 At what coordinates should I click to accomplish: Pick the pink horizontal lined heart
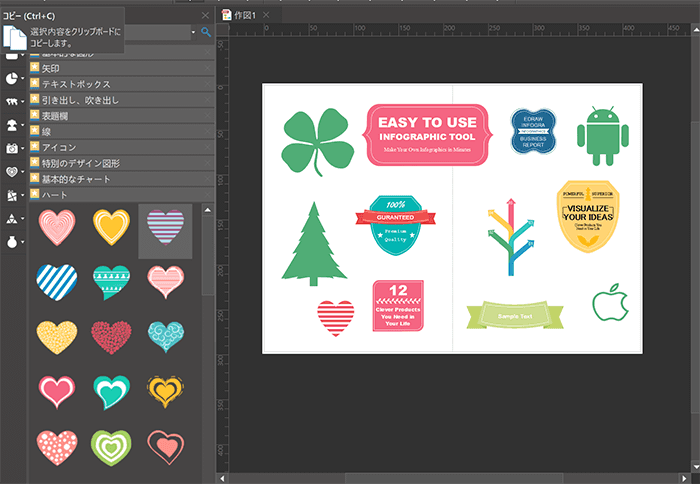point(165,282)
